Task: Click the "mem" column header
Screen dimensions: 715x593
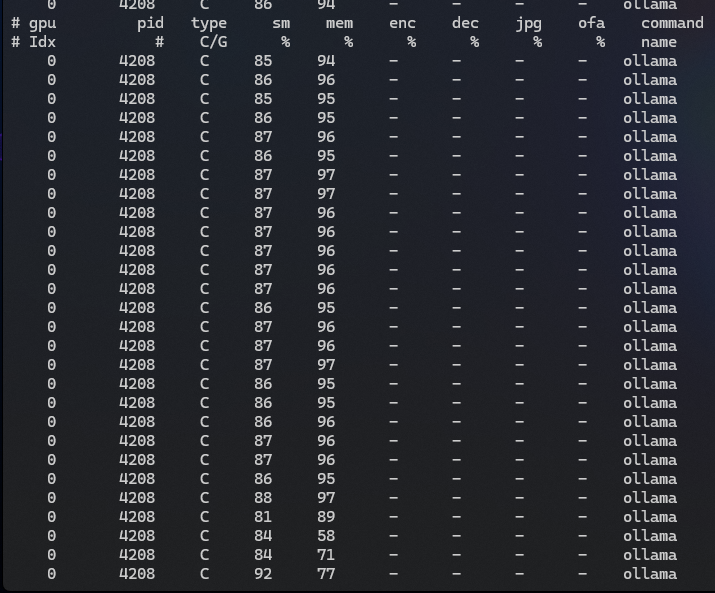Action: [x=339, y=23]
